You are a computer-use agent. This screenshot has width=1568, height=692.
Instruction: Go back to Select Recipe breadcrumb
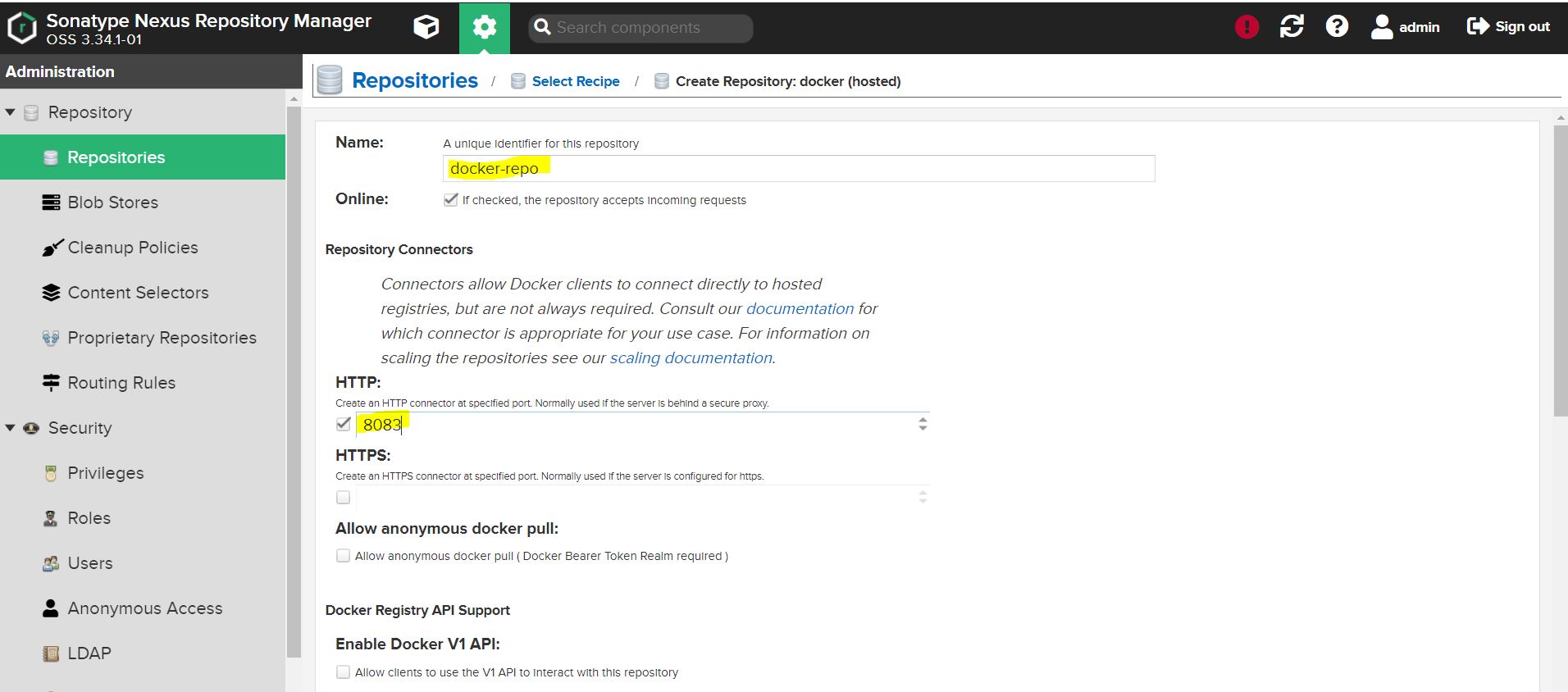[x=576, y=81]
